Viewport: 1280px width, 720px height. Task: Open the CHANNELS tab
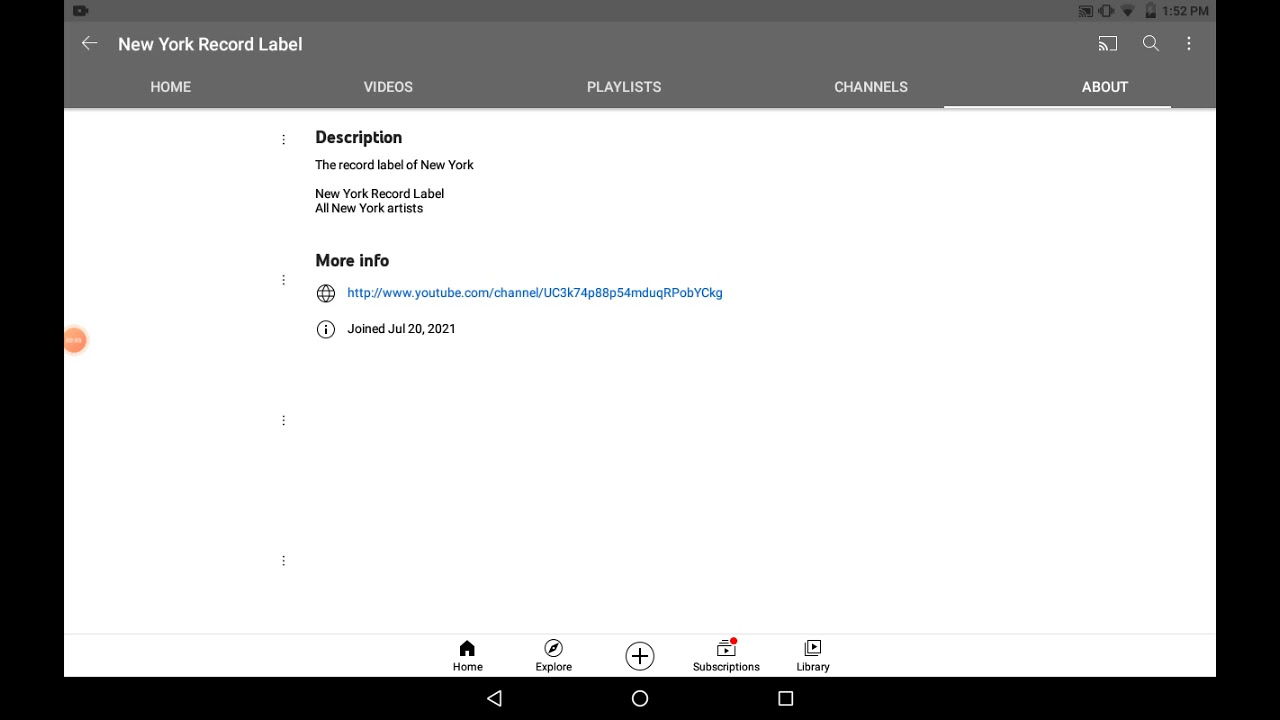(x=871, y=87)
